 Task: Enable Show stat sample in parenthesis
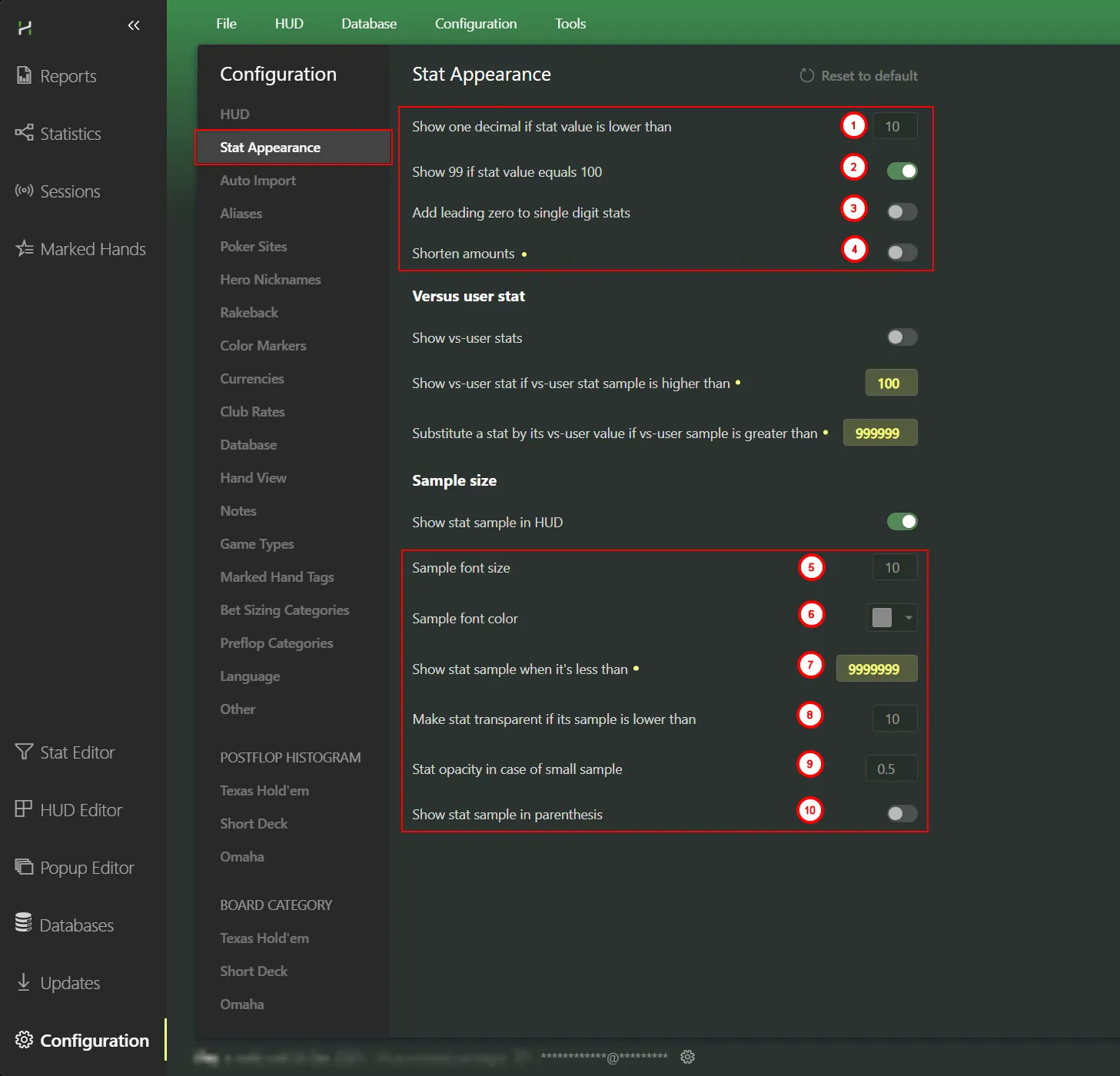point(902,814)
